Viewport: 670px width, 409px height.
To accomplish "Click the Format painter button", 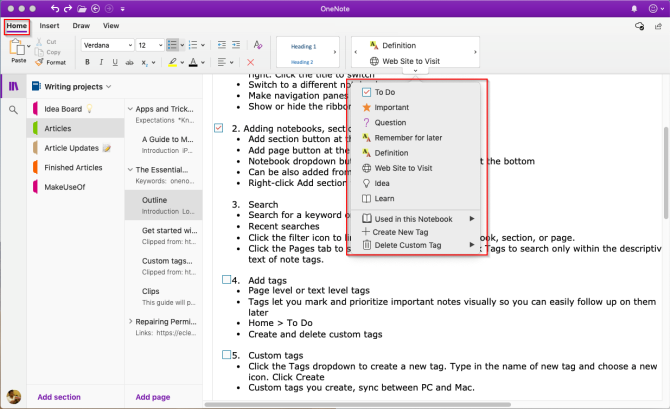I will coord(50,62).
